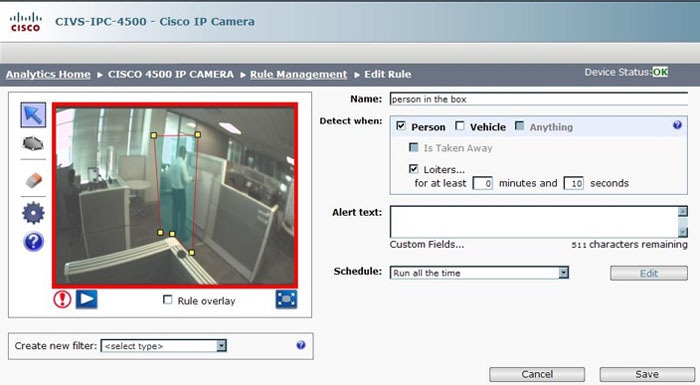Screen dimensions: 700x385
Task: Click the blue help question icon in toolbar
Action: (x=33, y=242)
